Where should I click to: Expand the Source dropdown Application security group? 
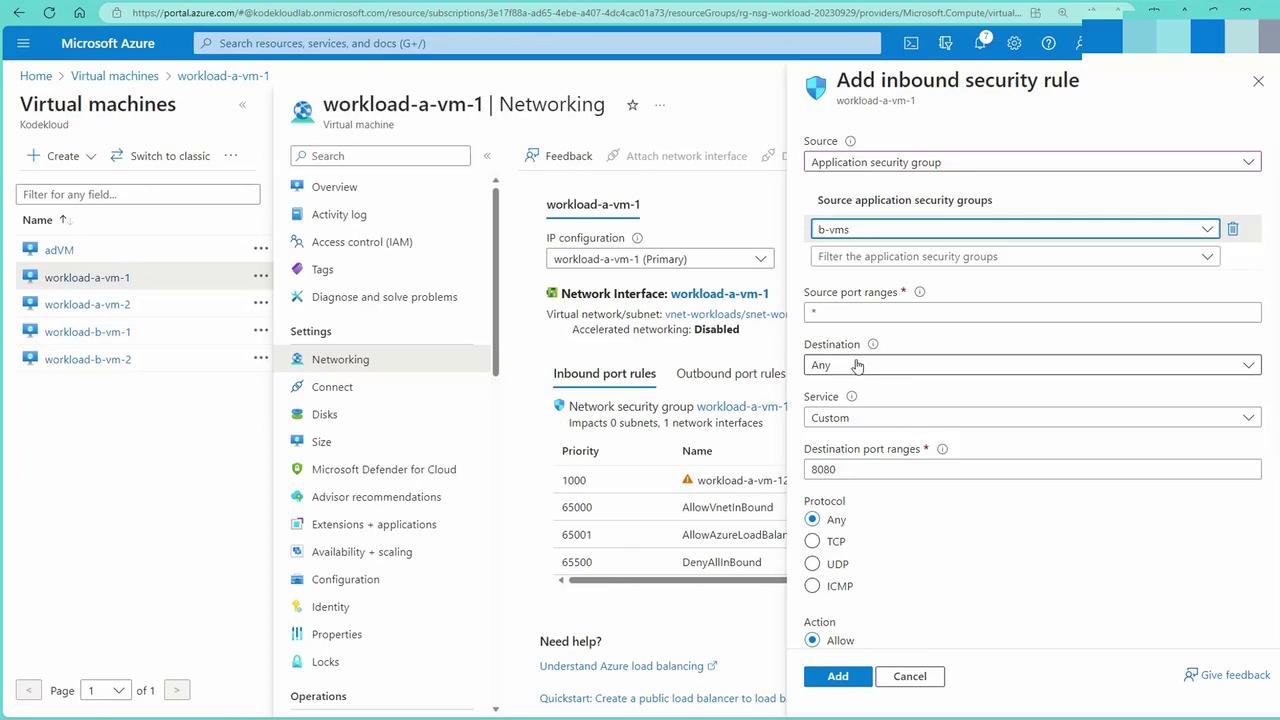[1032, 162]
